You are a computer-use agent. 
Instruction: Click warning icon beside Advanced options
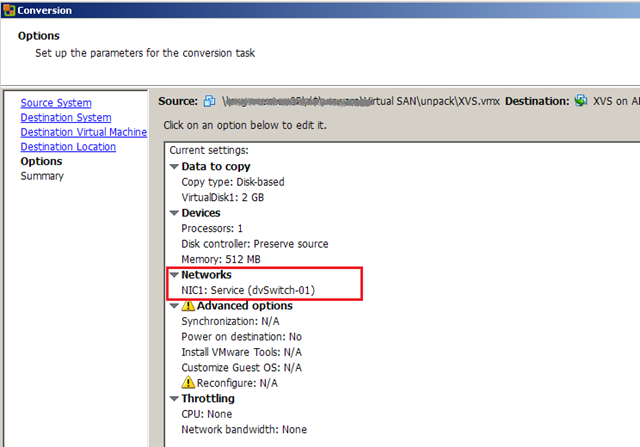(x=188, y=305)
